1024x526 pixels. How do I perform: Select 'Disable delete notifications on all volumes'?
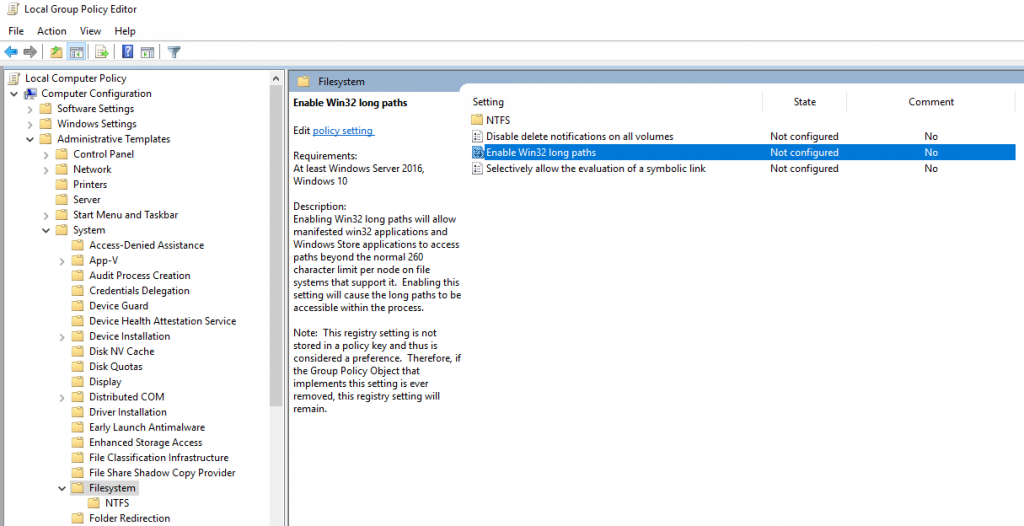(x=579, y=137)
